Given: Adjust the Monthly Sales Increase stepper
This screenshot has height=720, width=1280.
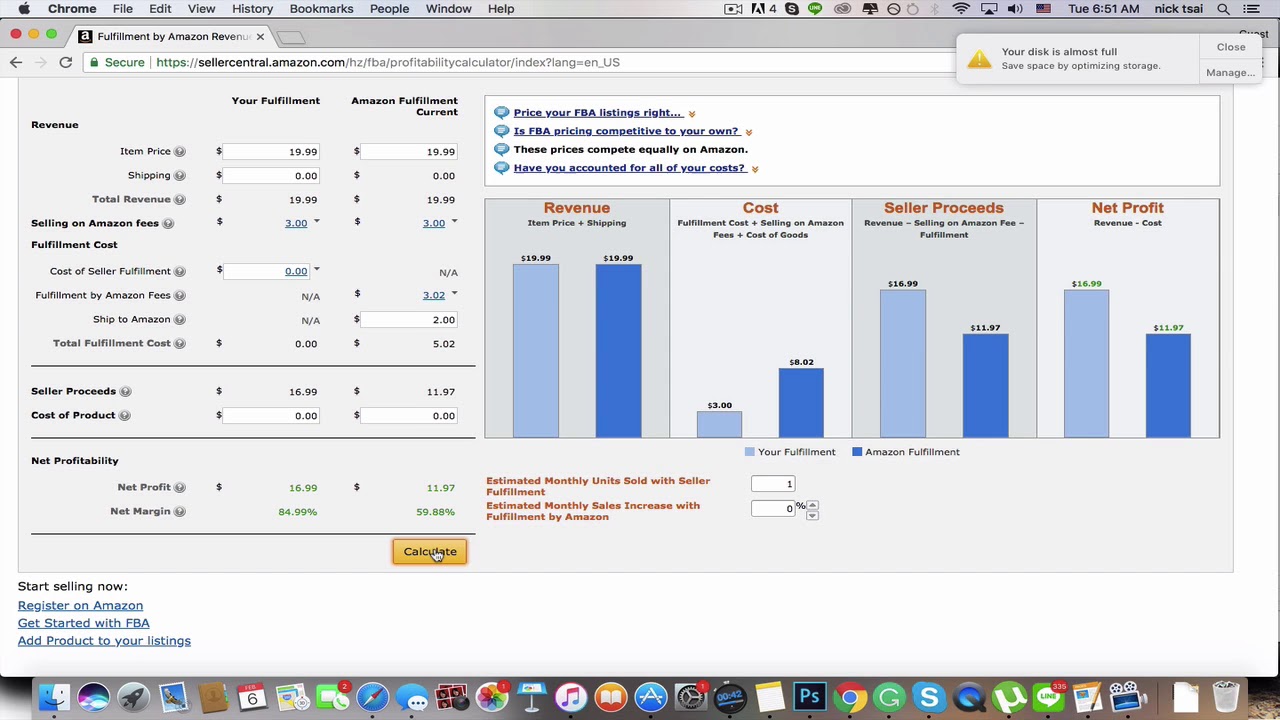Looking at the screenshot, I should coord(812,510).
